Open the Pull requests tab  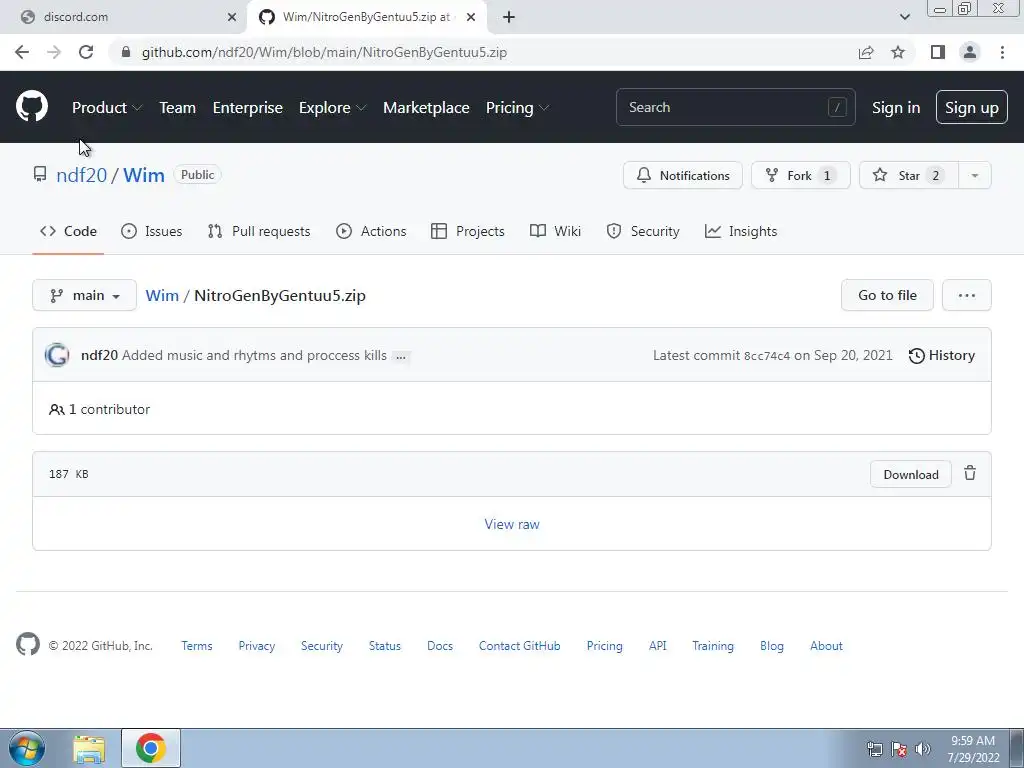pos(259,231)
